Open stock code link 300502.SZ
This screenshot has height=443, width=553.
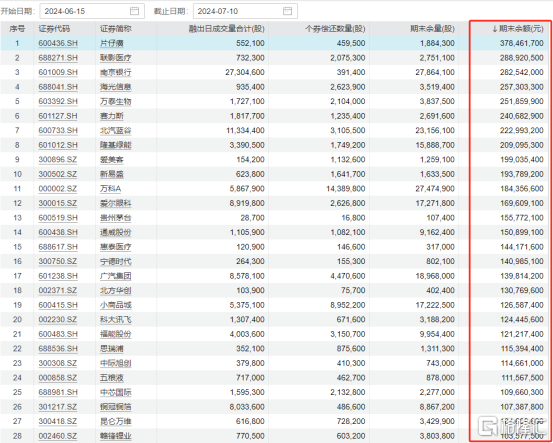click(58, 174)
